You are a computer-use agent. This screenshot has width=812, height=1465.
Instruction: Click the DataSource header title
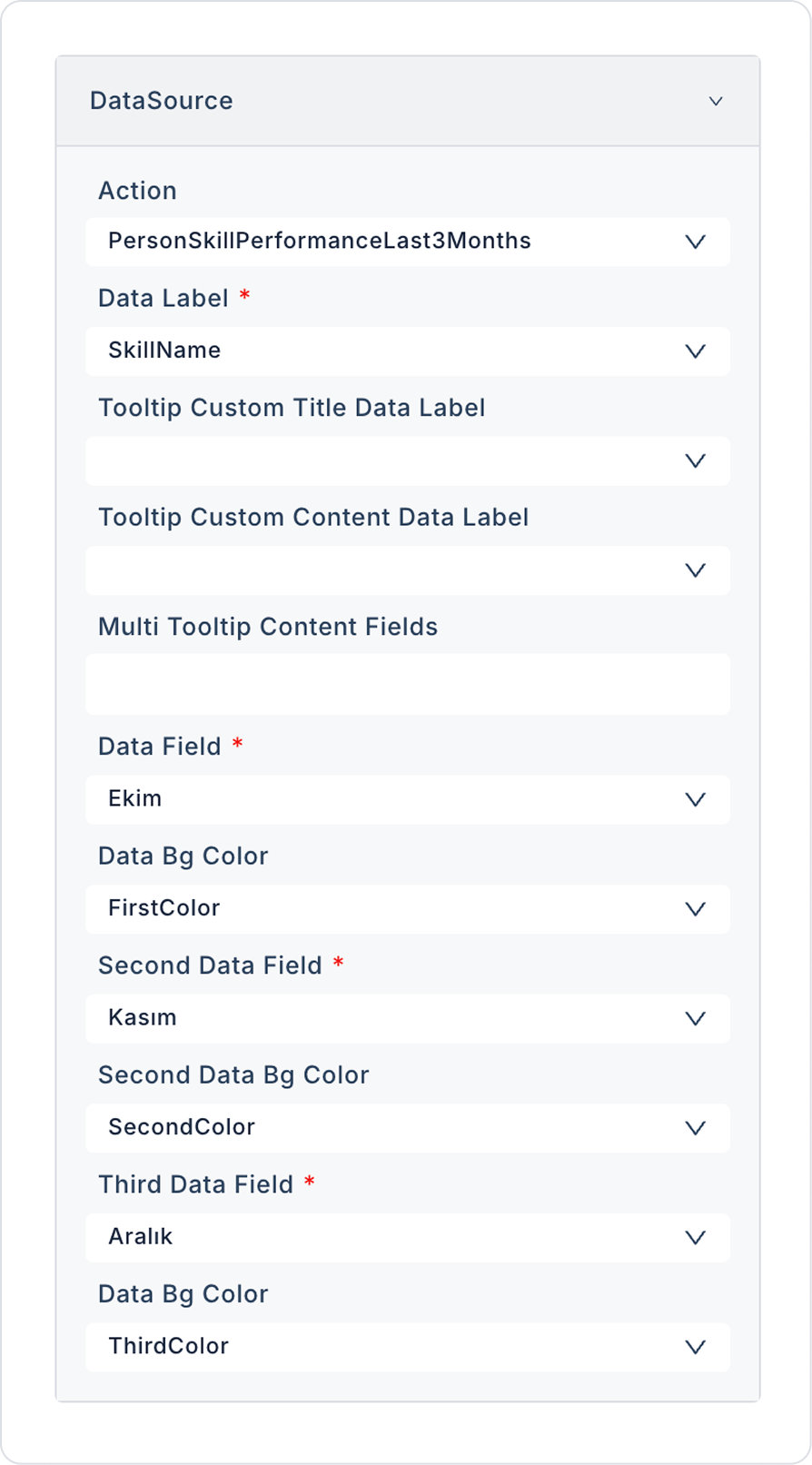pyautogui.click(x=162, y=101)
